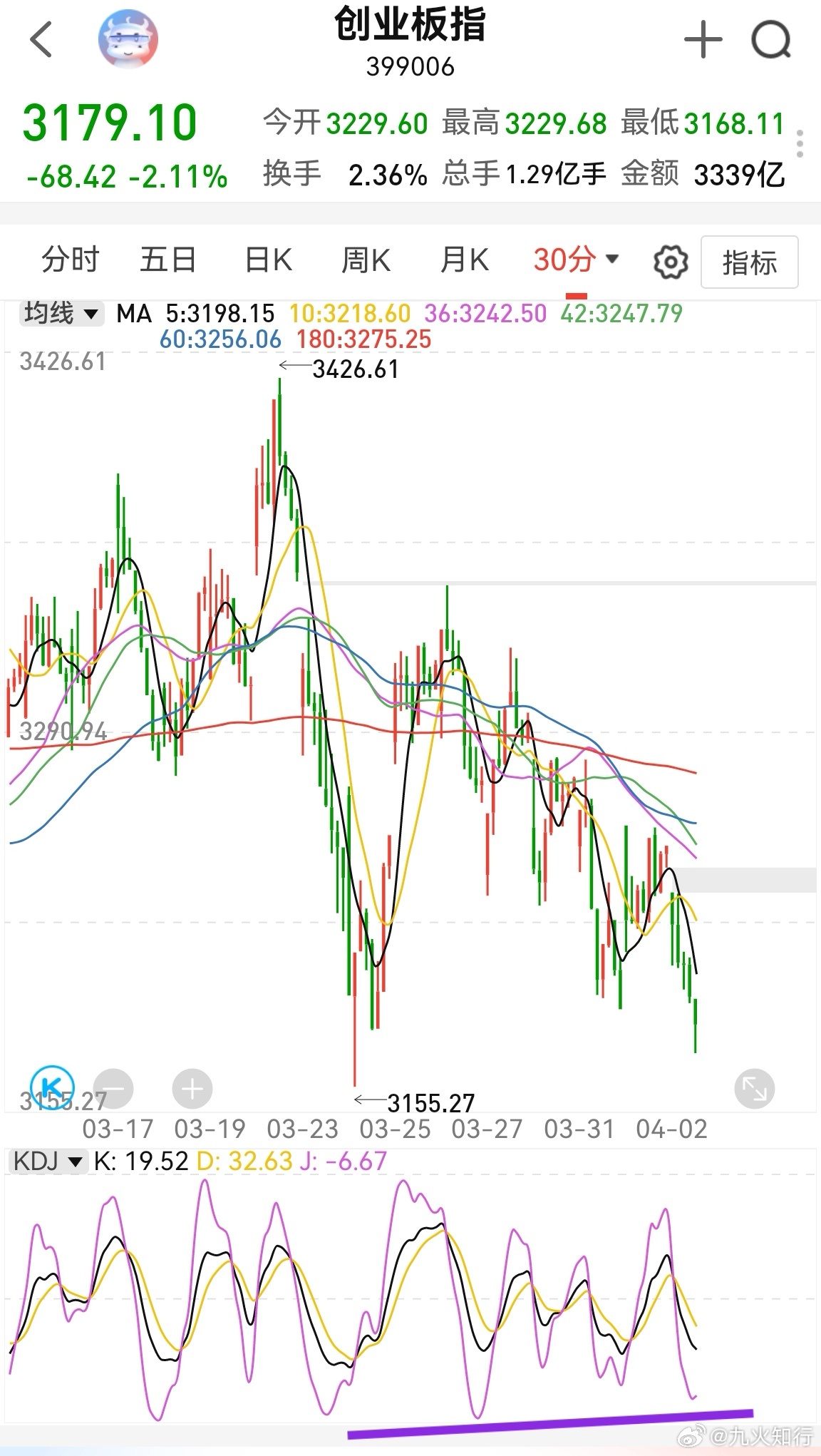The image size is (821, 1456).
Task: Tap the 创业板指 title
Action: (410, 25)
